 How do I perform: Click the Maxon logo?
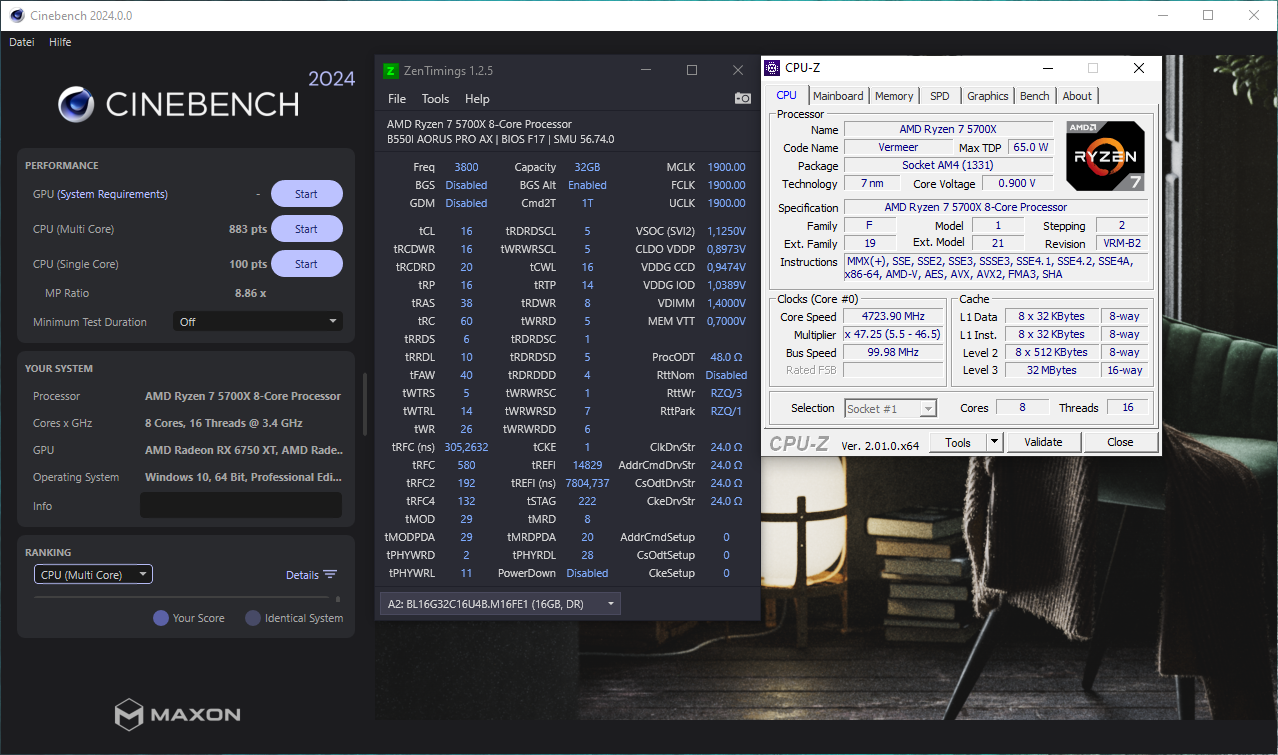(x=177, y=714)
